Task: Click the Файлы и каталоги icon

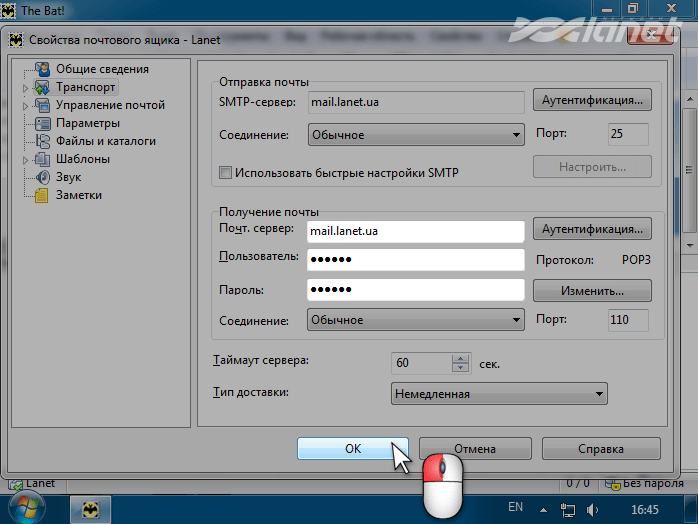Action: (x=42, y=141)
